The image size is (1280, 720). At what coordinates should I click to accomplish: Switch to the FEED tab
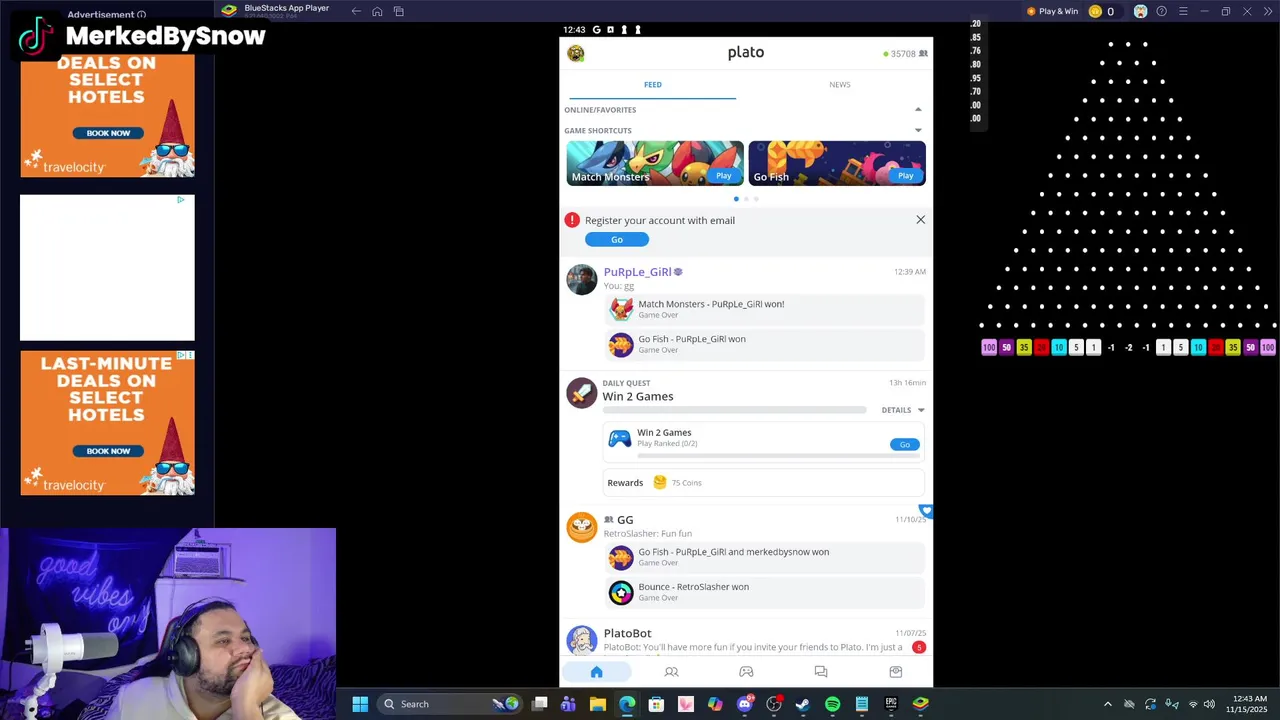(x=653, y=85)
